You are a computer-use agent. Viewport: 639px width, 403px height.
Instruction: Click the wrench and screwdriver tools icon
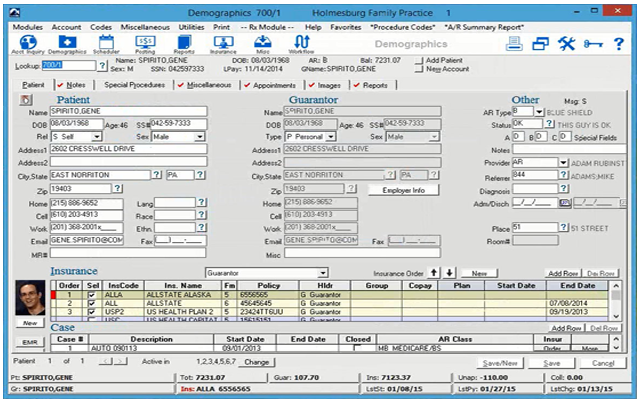coord(566,43)
